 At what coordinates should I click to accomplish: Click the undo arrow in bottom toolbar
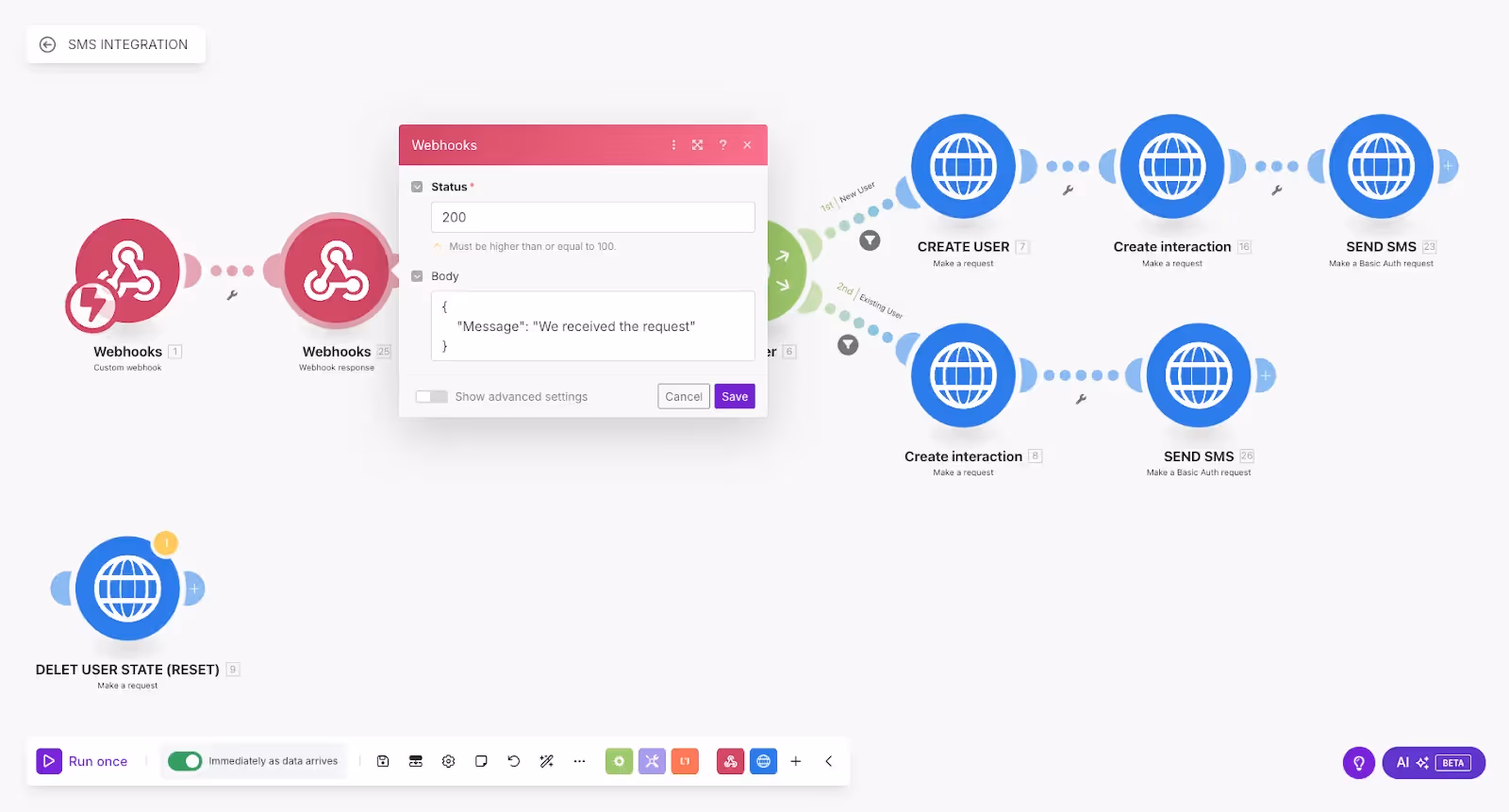[x=514, y=761]
